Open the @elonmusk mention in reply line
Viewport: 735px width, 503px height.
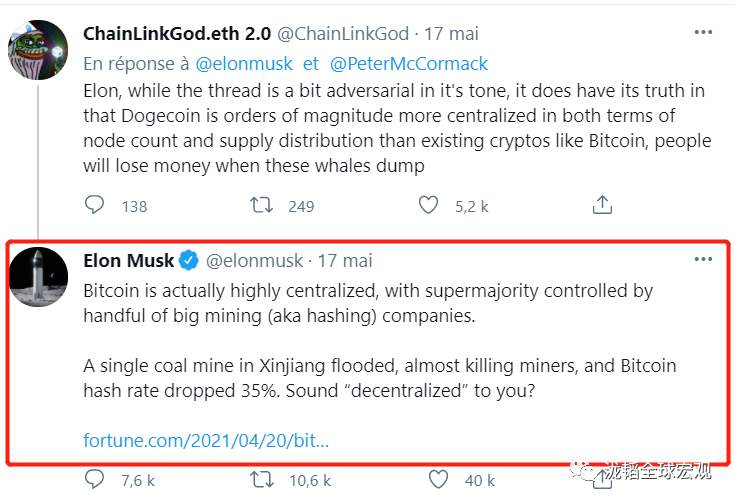pos(244,64)
